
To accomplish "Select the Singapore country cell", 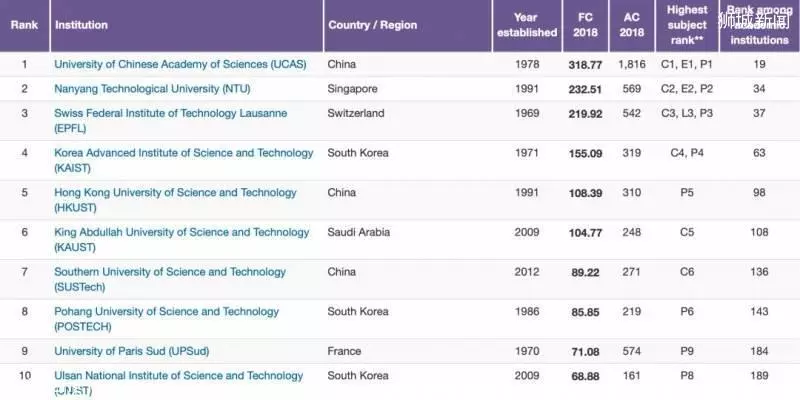I will tap(353, 89).
